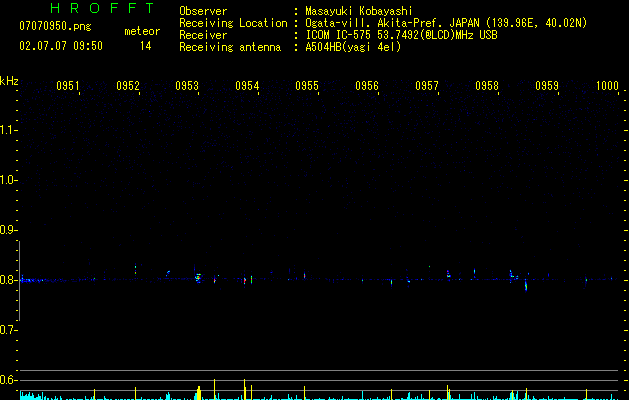The image size is (629, 400).
Task: Click the 0.6 kHz axis label
Action: point(8,380)
